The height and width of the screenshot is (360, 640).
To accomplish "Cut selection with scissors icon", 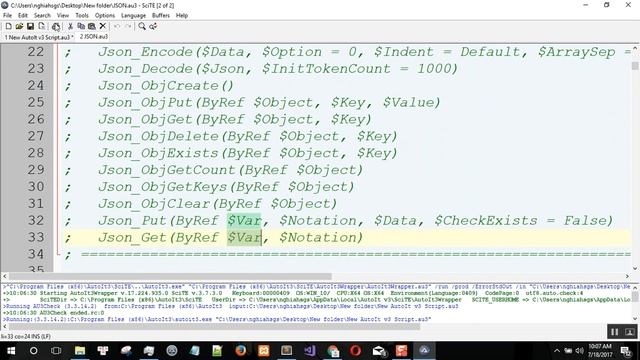I will tap(70, 27).
